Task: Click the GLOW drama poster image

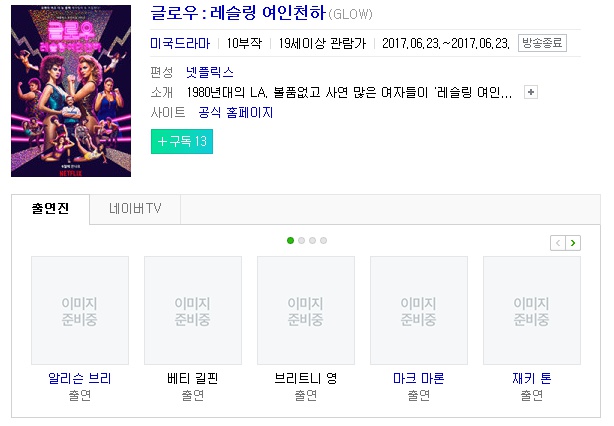Action: pyautogui.click(x=71, y=91)
